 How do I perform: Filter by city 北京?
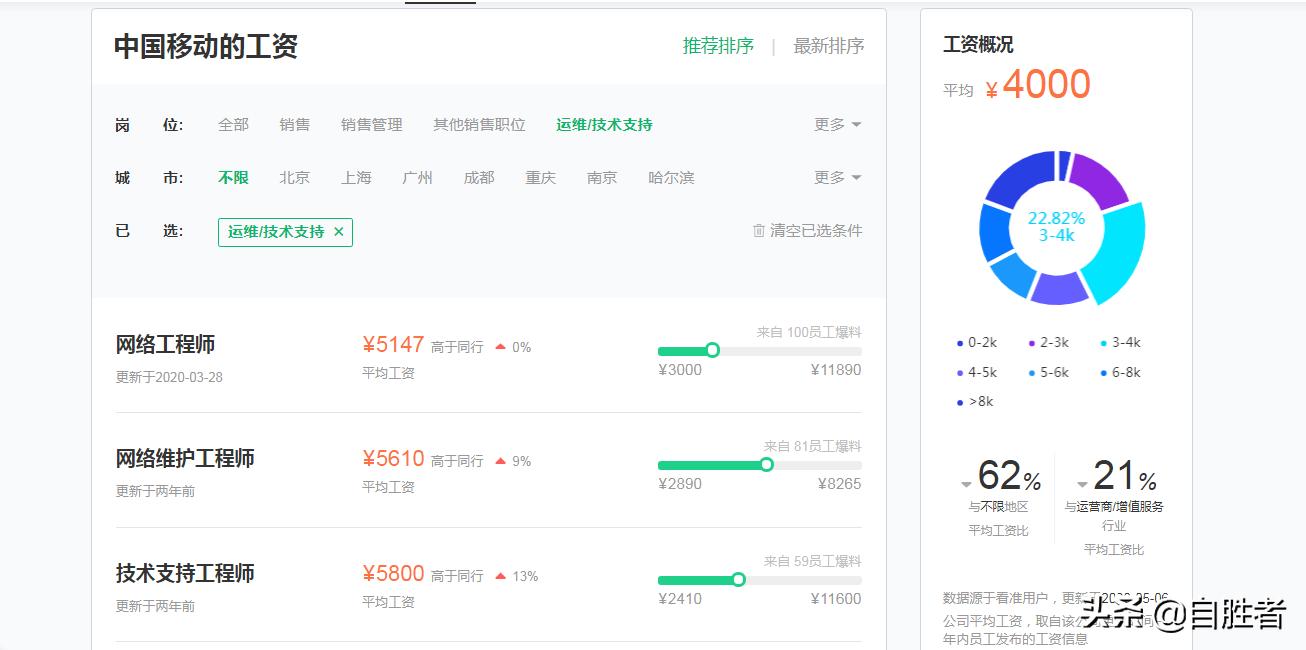tap(295, 178)
